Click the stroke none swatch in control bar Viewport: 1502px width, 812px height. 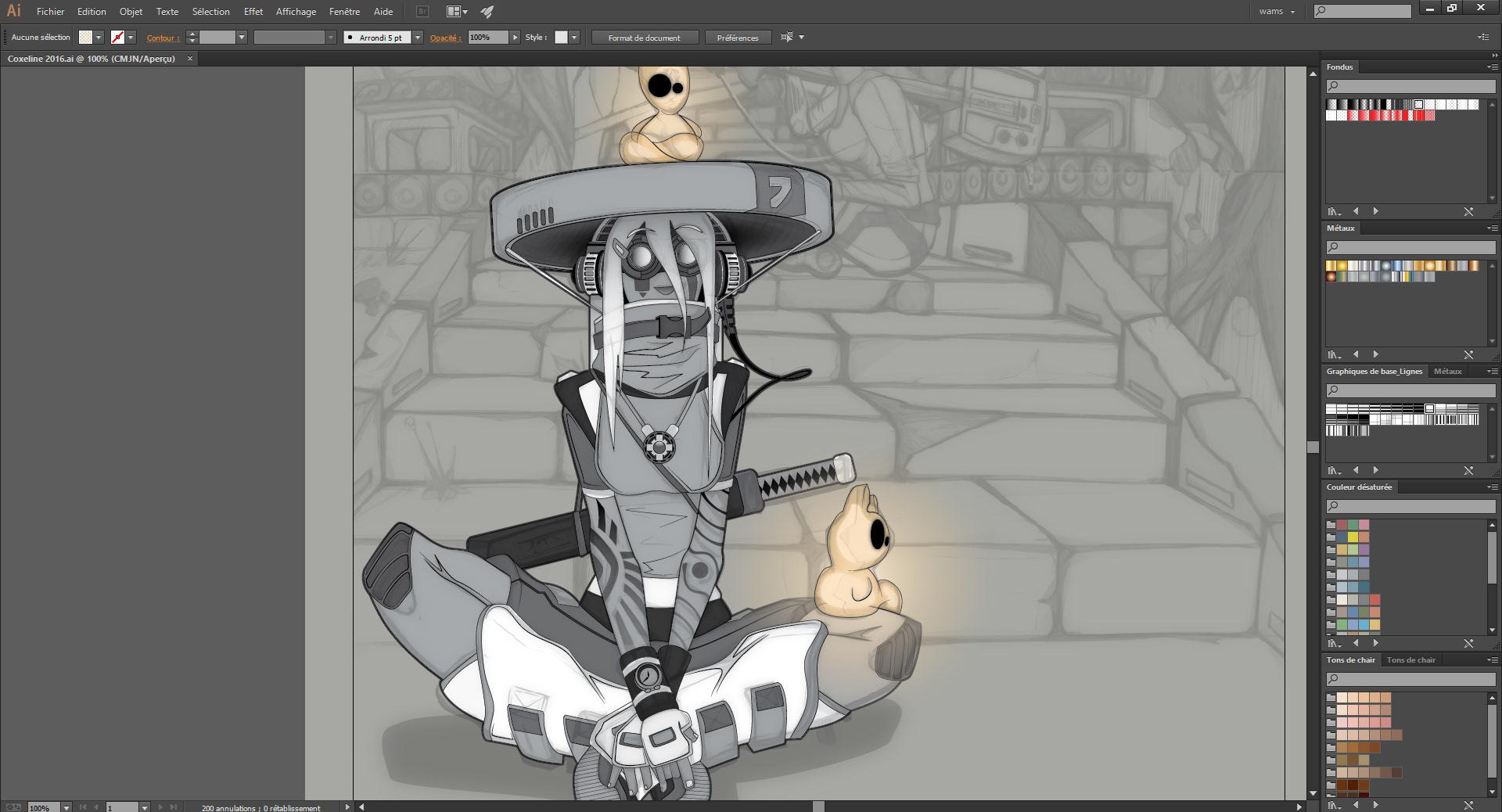point(117,38)
